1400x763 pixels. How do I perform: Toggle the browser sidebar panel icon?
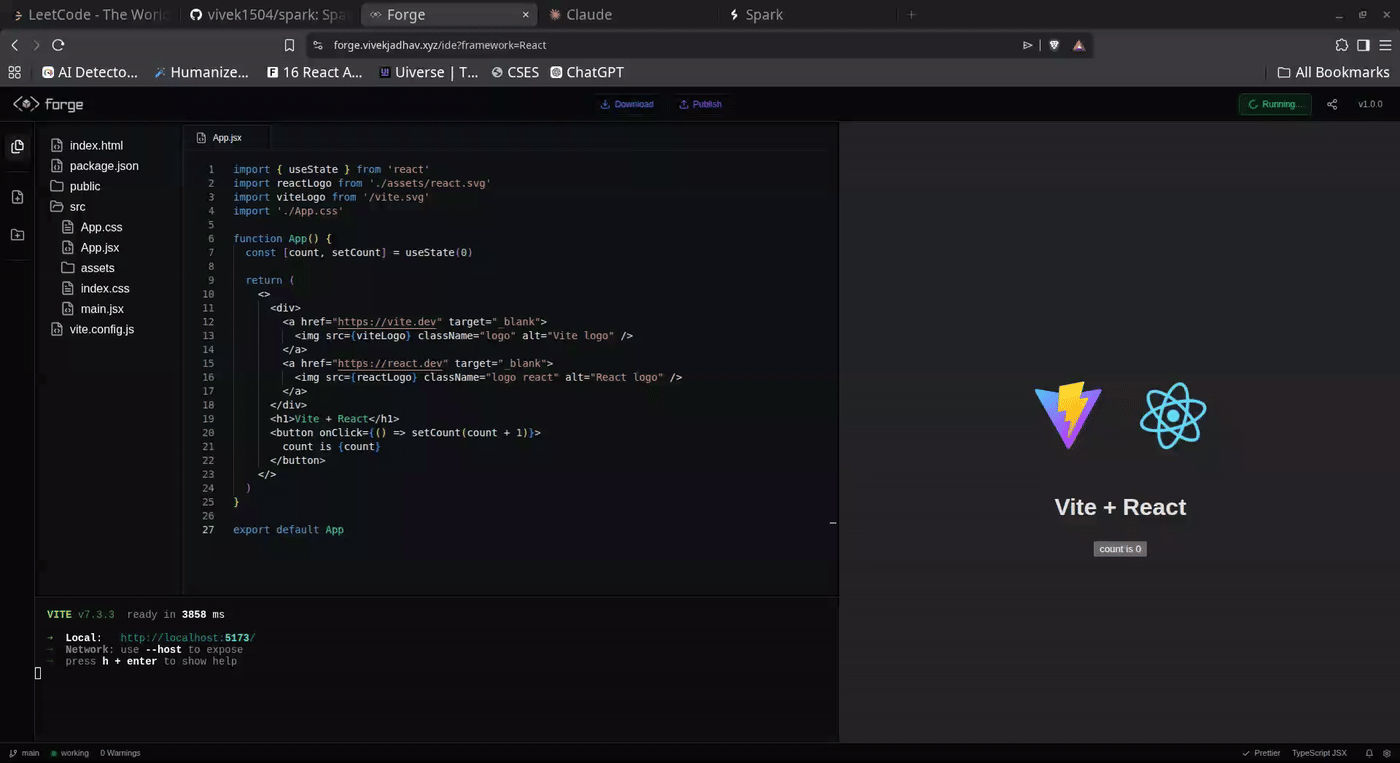pyautogui.click(x=1363, y=45)
